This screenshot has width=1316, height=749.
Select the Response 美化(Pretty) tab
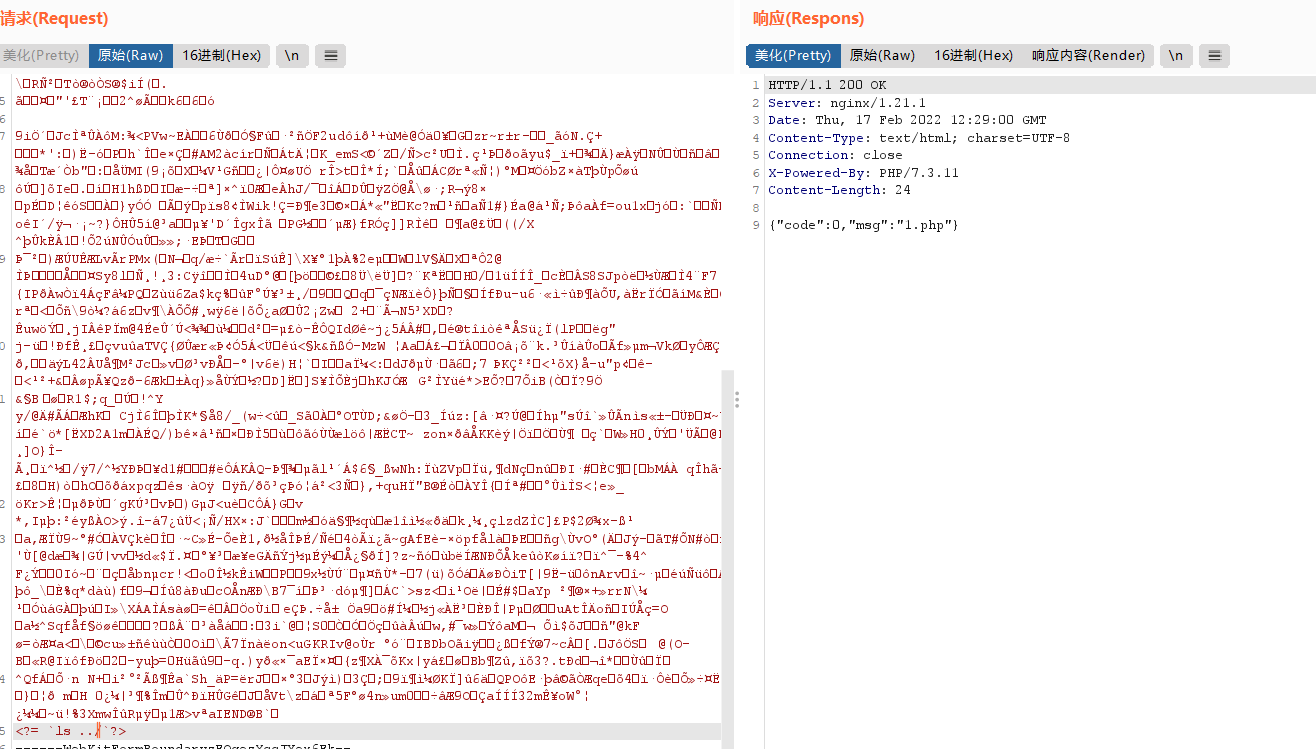coord(793,56)
